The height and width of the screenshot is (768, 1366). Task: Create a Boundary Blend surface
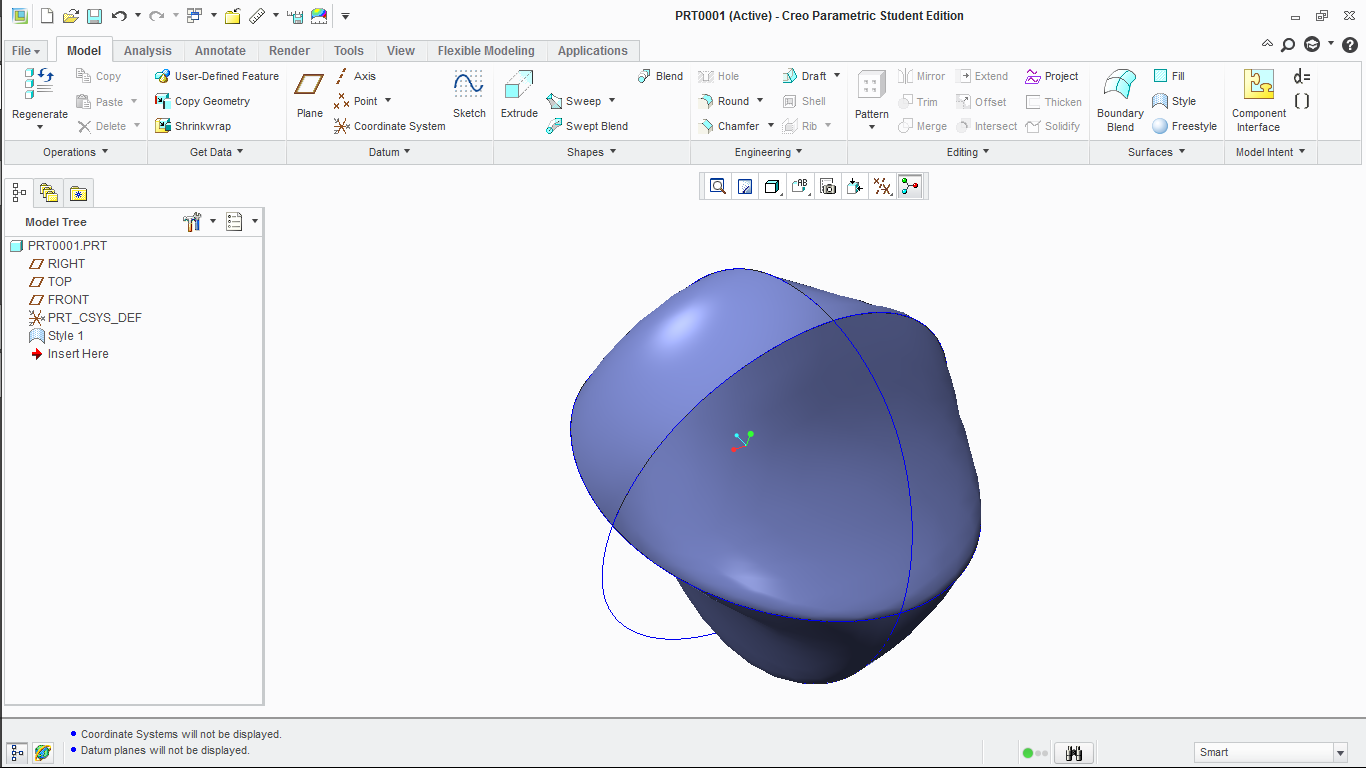pyautogui.click(x=1120, y=100)
